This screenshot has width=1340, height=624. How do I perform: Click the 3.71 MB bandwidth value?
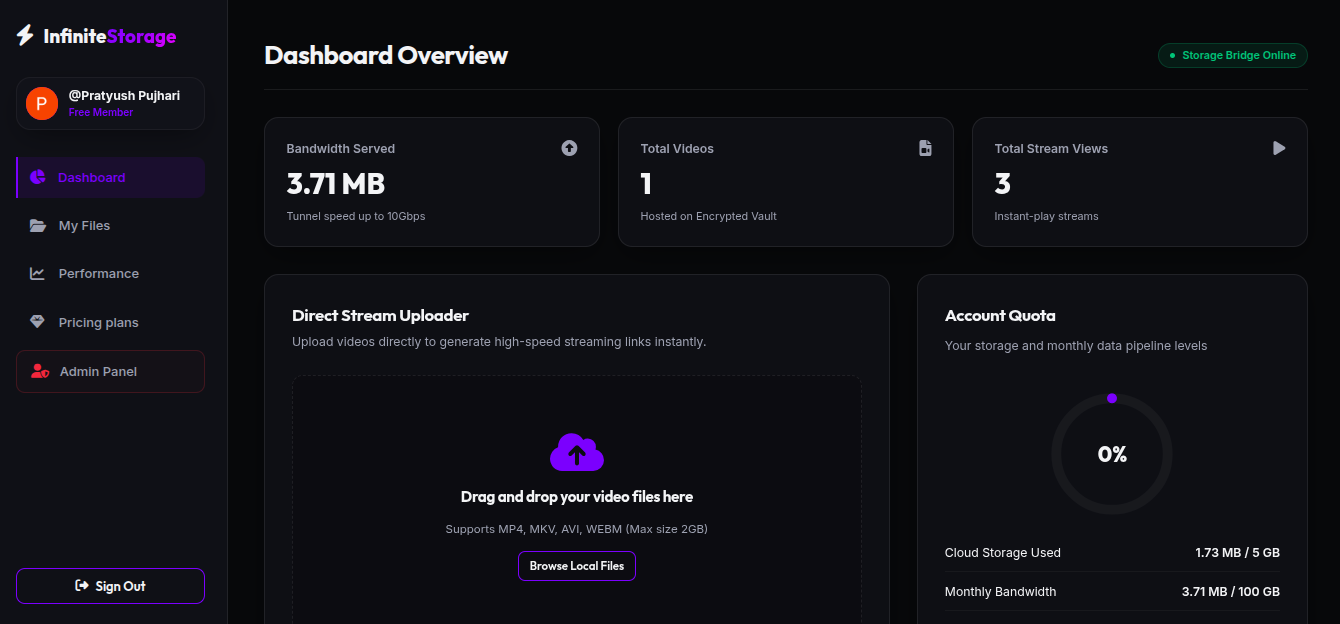tap(336, 184)
